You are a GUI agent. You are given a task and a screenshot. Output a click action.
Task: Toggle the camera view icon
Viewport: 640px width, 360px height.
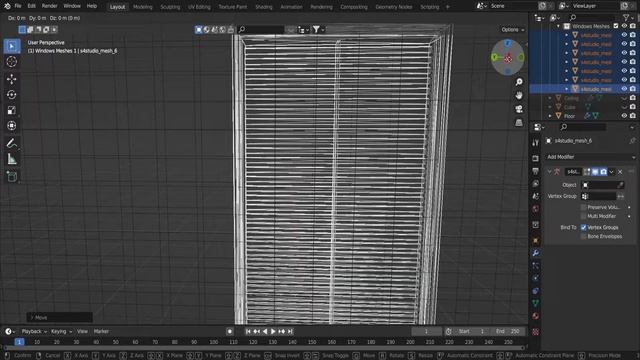pyautogui.click(x=519, y=109)
